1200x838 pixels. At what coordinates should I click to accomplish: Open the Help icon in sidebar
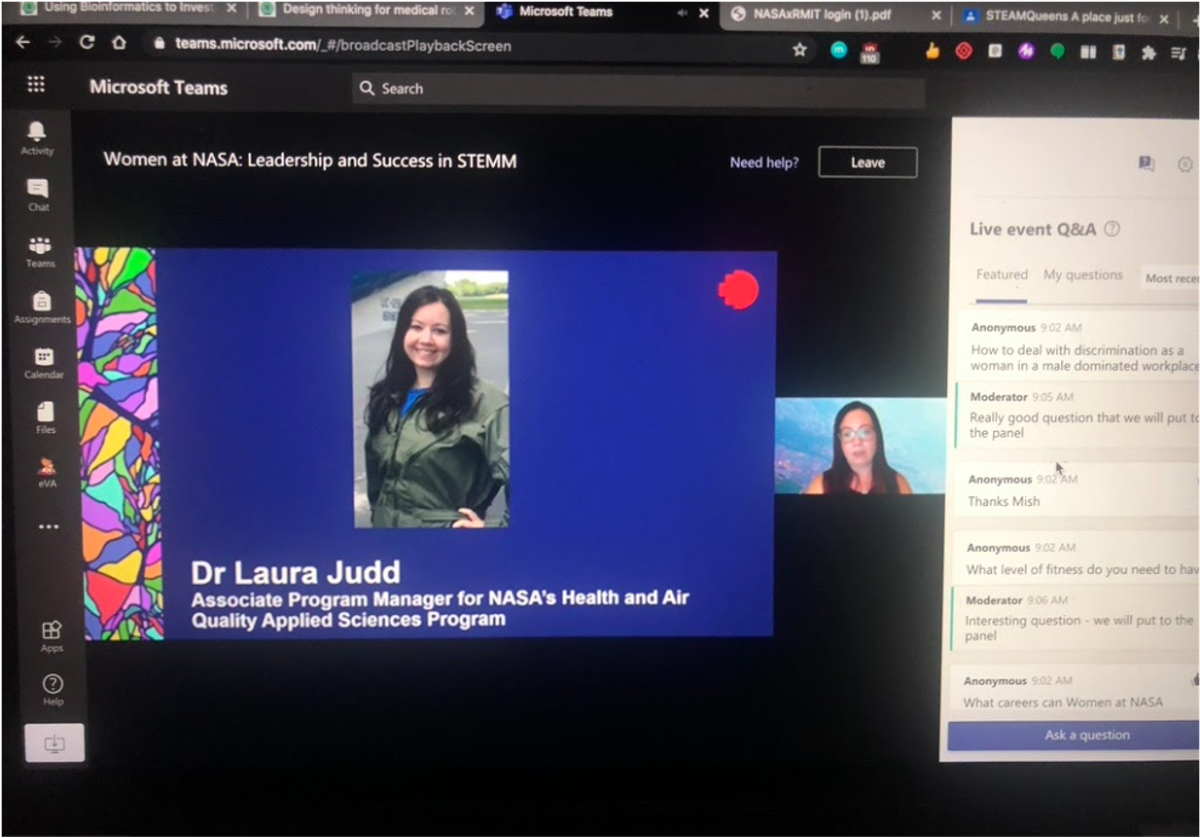click(x=53, y=689)
